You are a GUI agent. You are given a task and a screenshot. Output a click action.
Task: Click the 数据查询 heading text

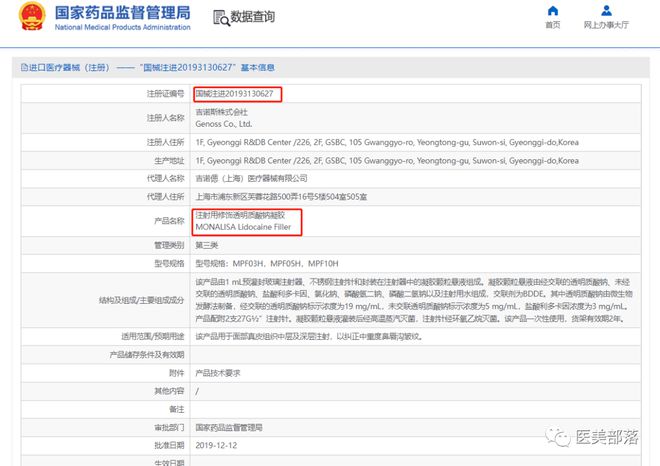253,17
